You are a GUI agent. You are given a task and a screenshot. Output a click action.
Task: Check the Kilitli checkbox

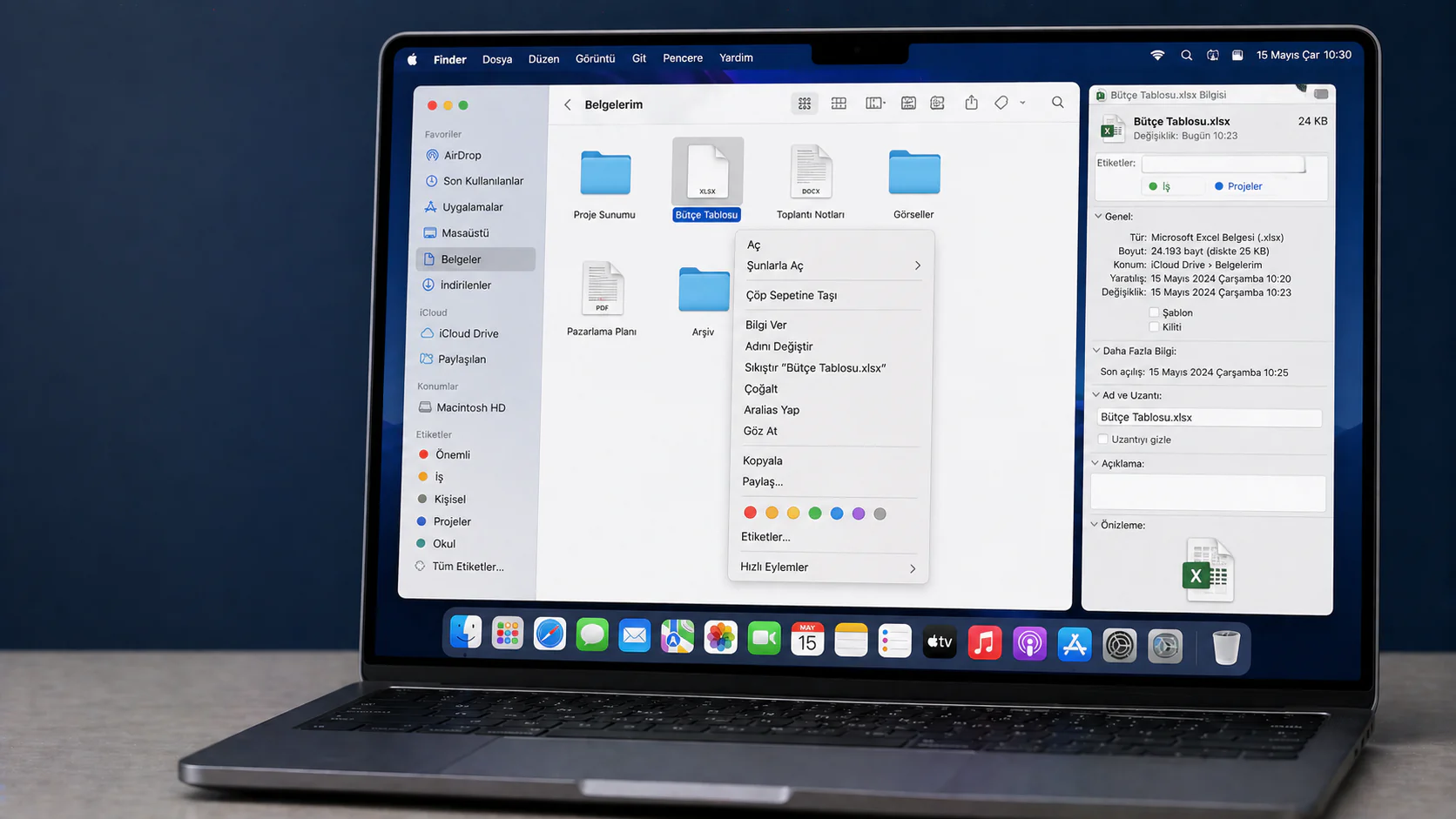tap(1154, 327)
